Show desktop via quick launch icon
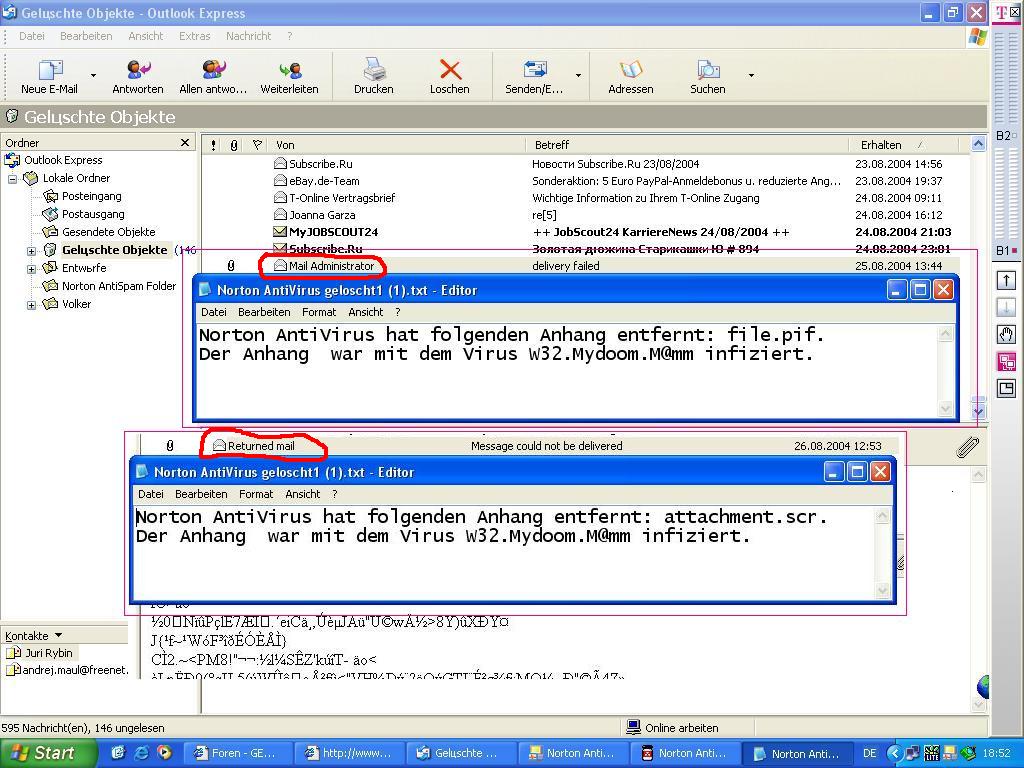This screenshot has width=1024, height=768. pyautogui.click(x=118, y=752)
